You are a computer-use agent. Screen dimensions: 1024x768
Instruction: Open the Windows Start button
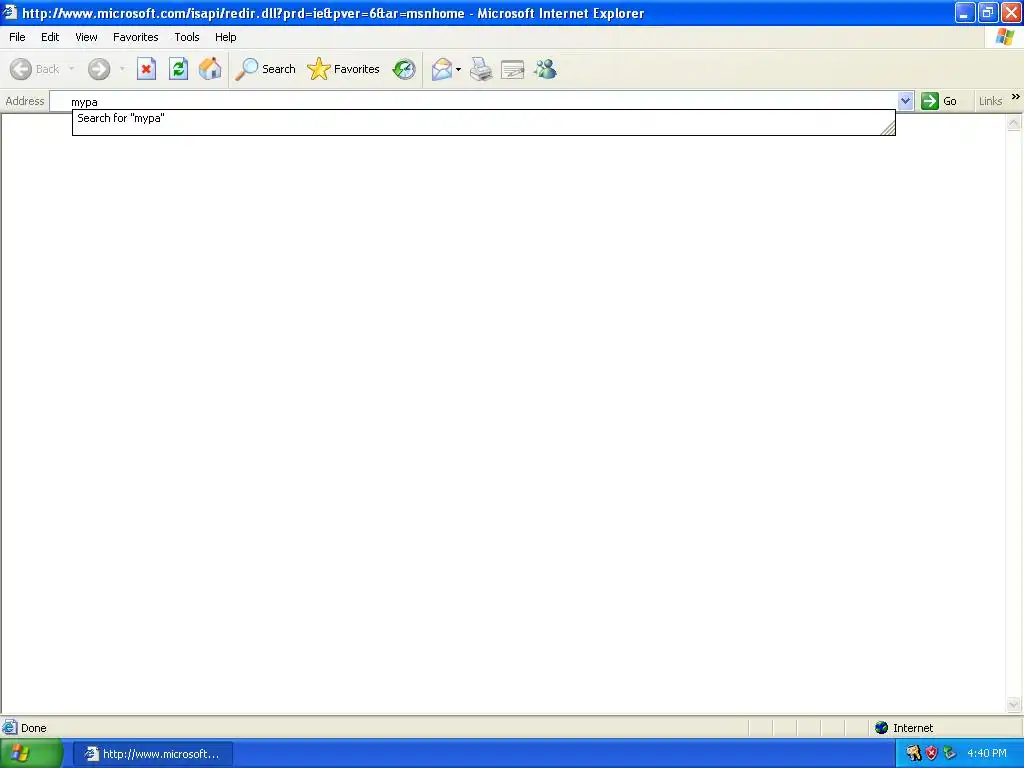(31, 754)
